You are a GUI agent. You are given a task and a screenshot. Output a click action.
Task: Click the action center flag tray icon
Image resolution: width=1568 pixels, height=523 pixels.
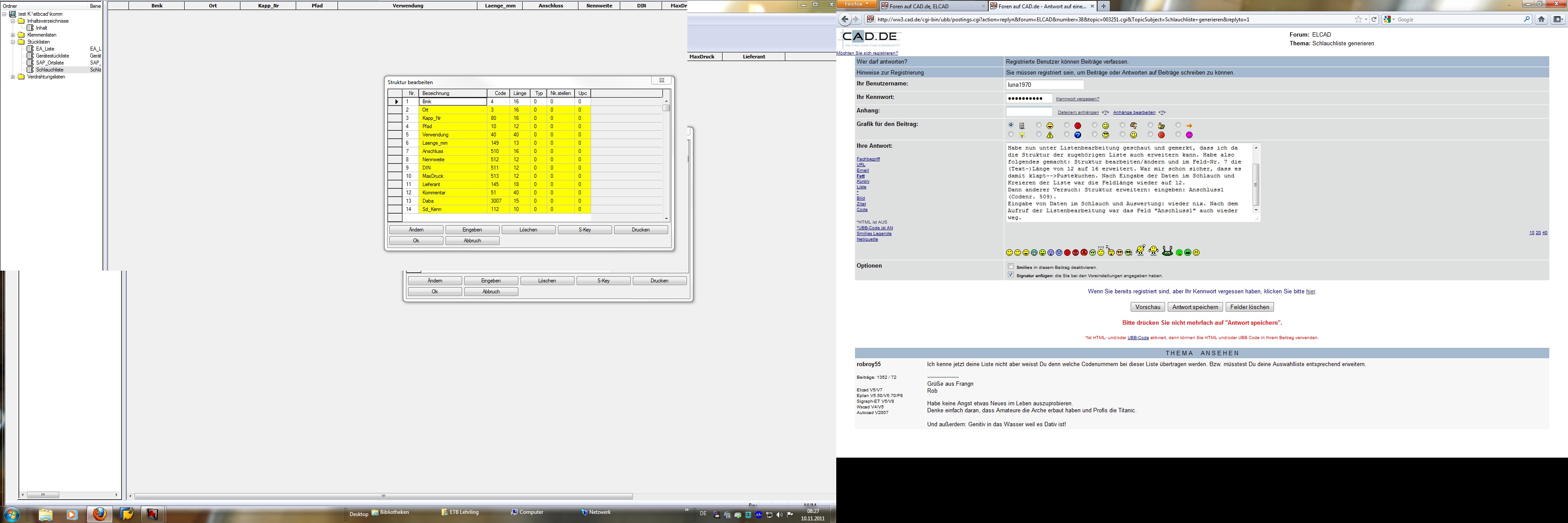(x=790, y=515)
